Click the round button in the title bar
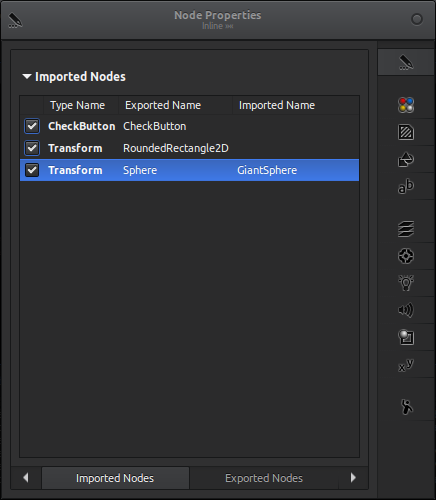Image resolution: width=436 pixels, height=500 pixels. [x=417, y=19]
